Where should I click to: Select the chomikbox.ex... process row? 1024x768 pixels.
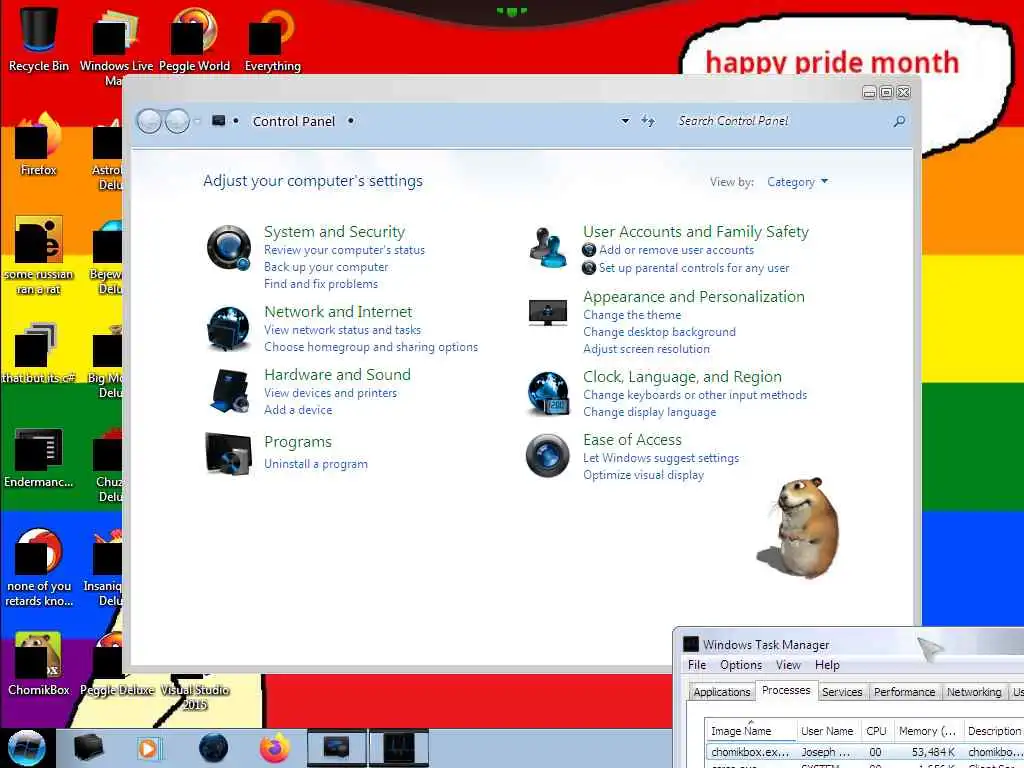coord(865,752)
